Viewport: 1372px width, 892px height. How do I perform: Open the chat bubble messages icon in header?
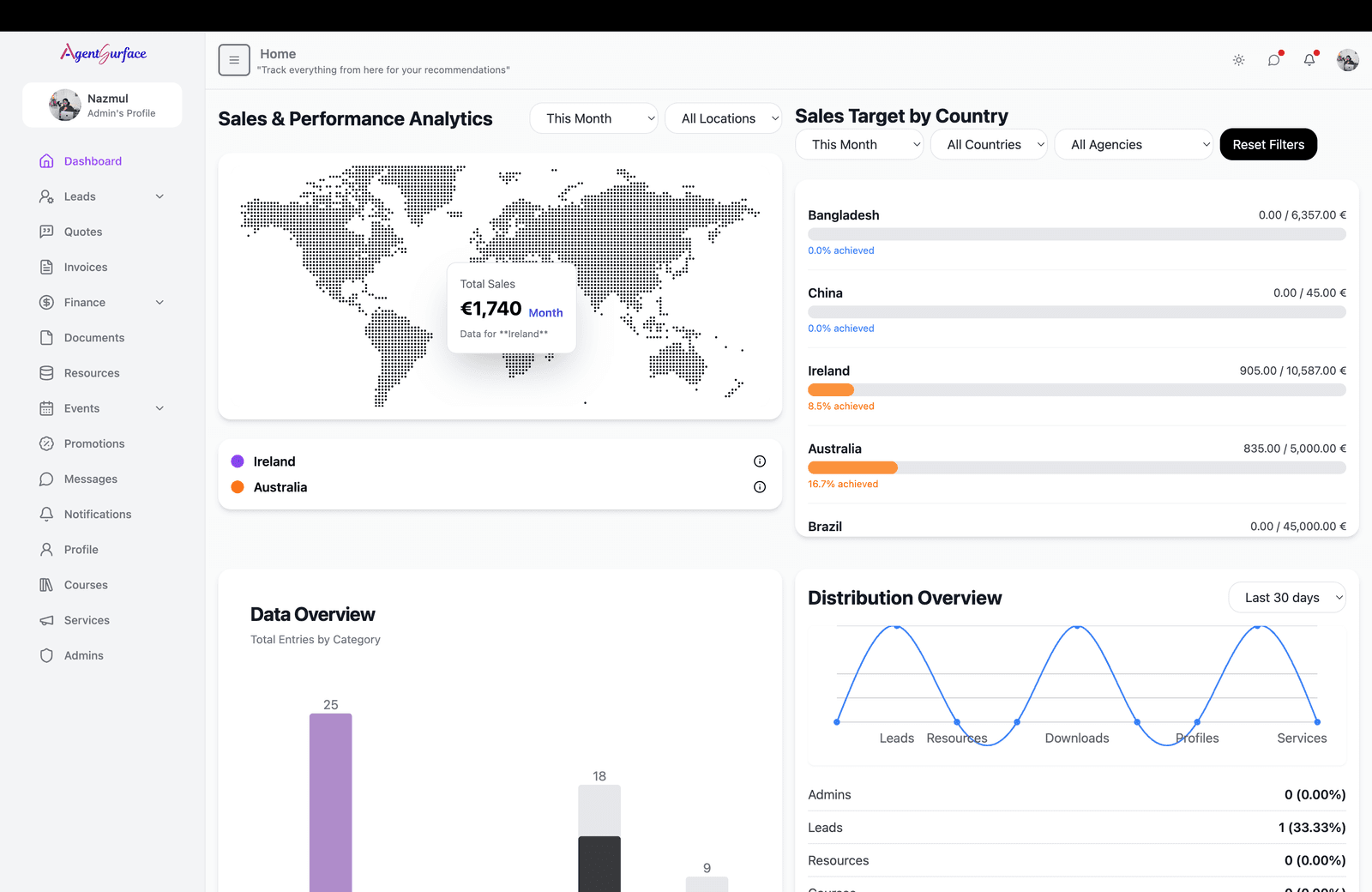pos(1273,60)
